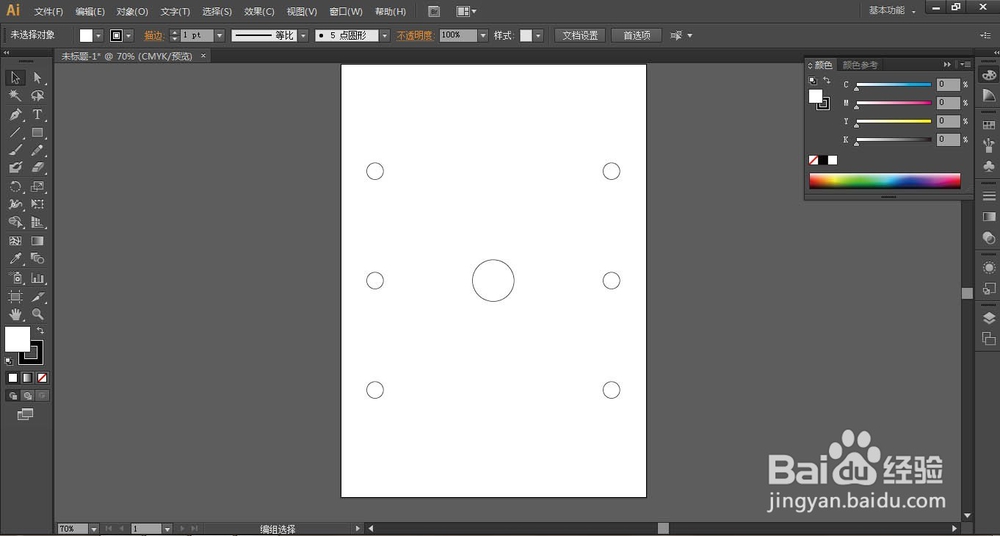Select the Hand tool
This screenshot has width=1000, height=536.
point(15,315)
